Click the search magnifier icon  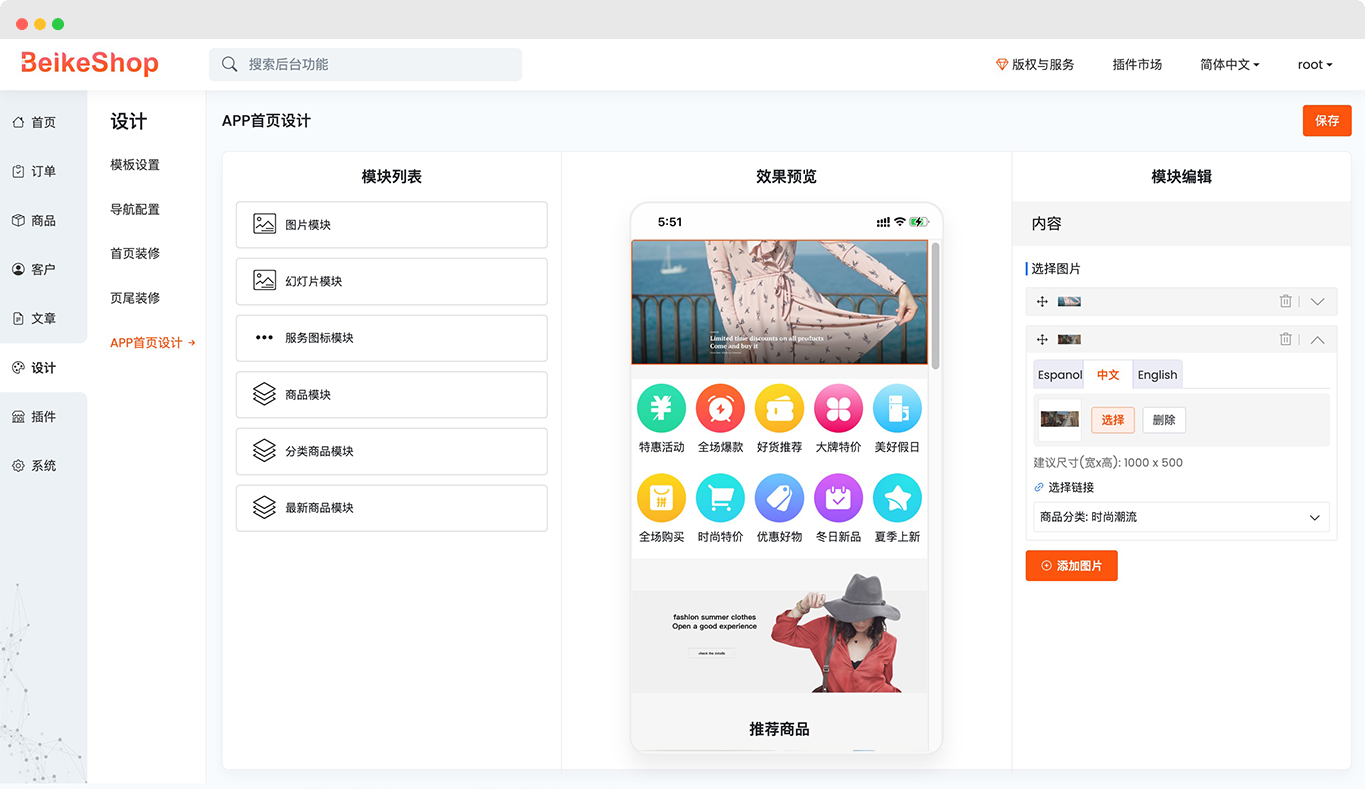[230, 64]
